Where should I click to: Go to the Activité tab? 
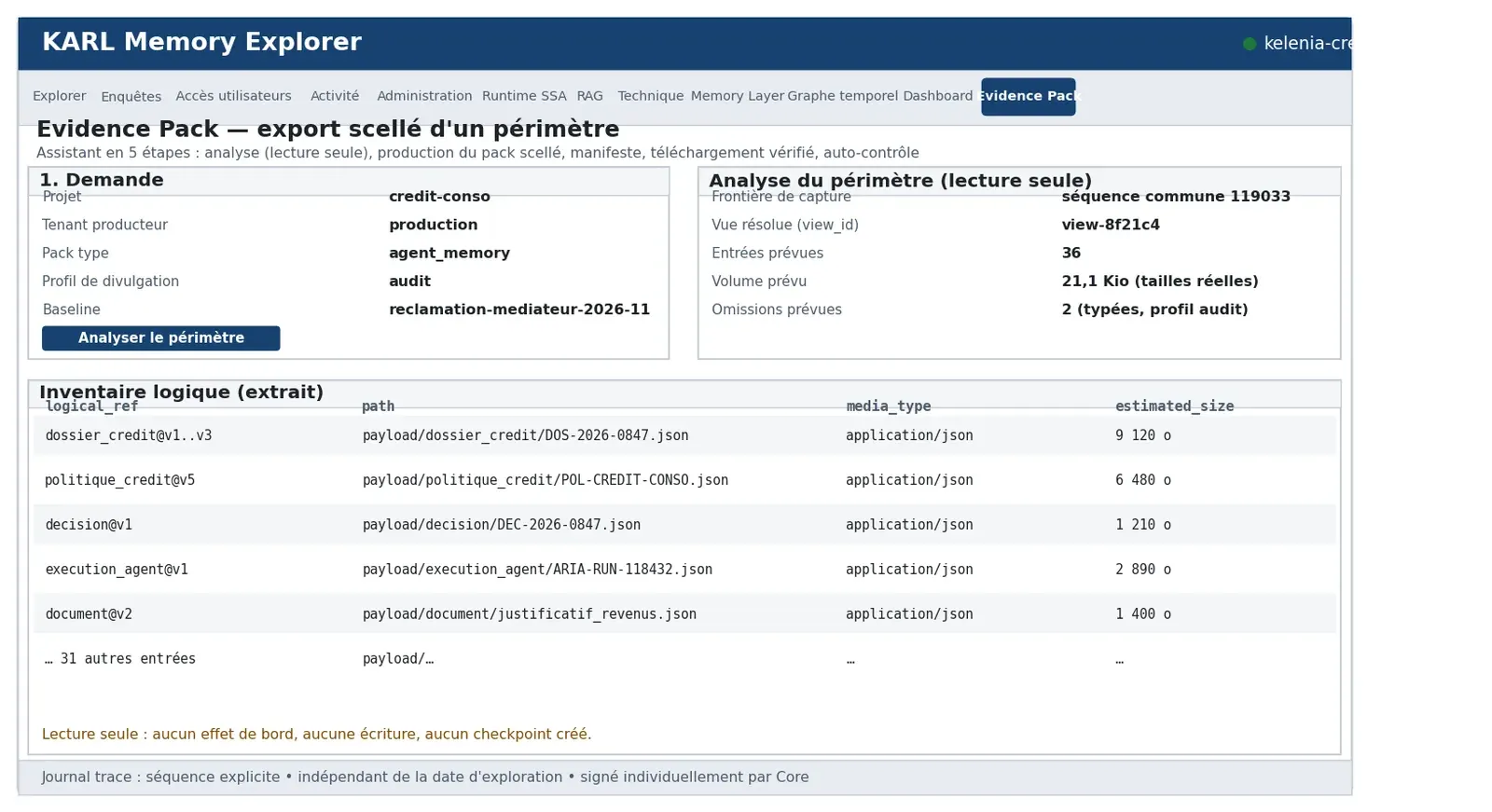(x=335, y=96)
